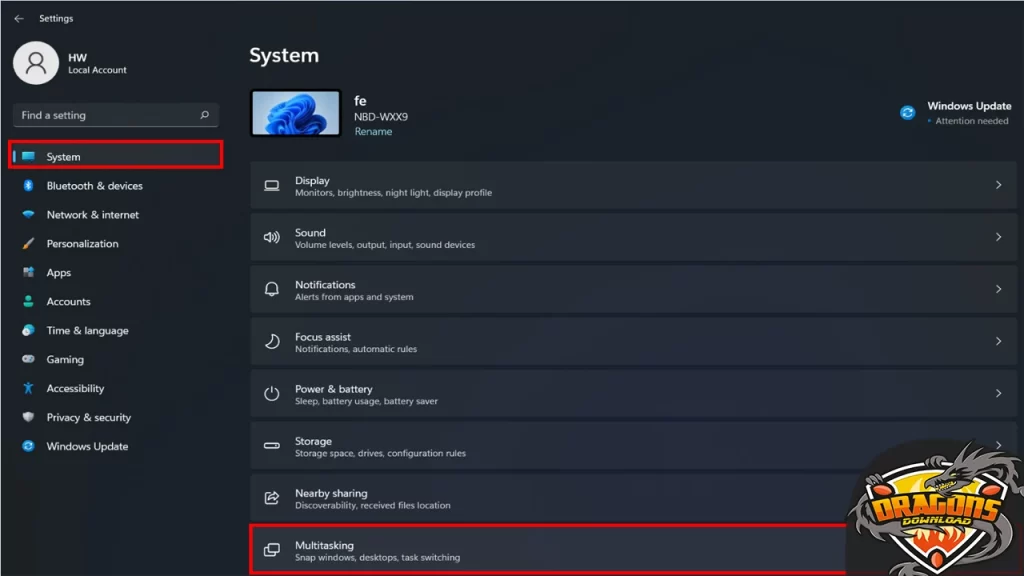Click the Power & battery icon

tap(271, 394)
